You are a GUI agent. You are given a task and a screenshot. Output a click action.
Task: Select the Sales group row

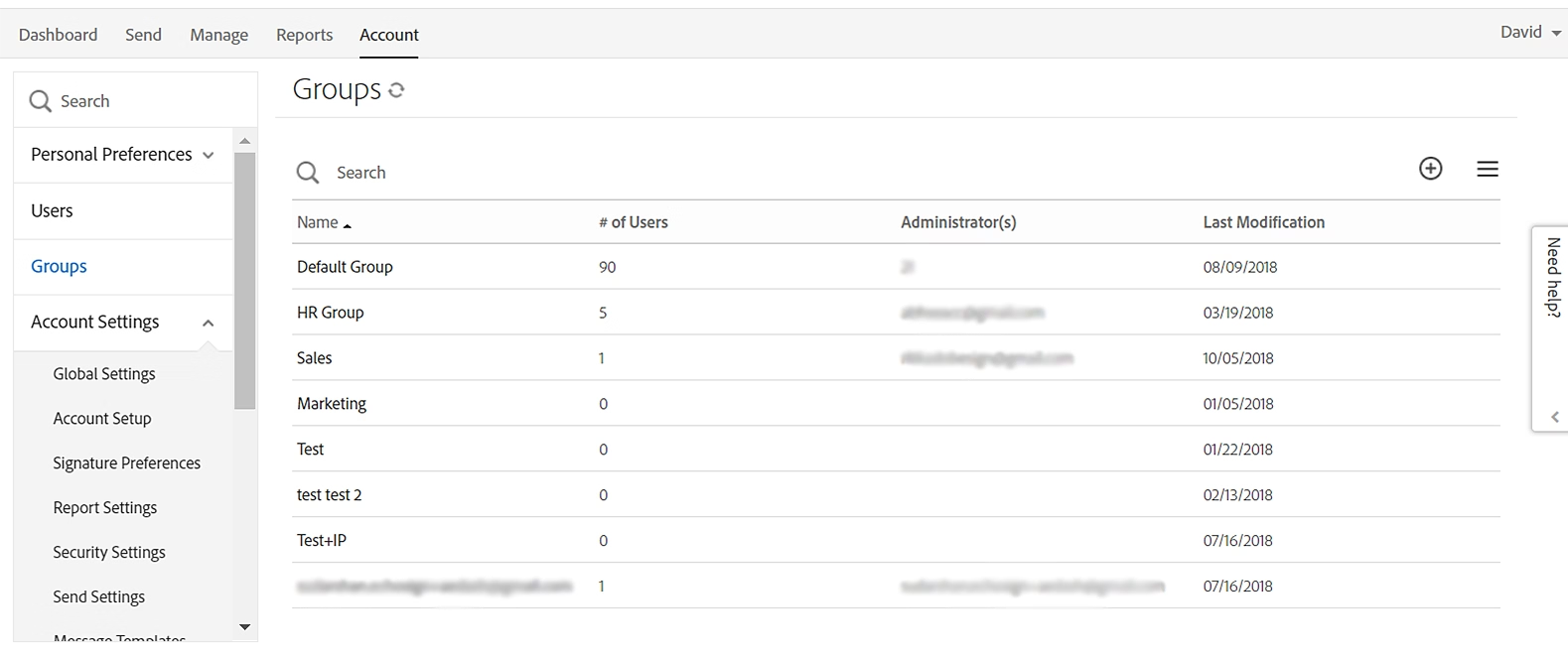pyautogui.click(x=896, y=358)
